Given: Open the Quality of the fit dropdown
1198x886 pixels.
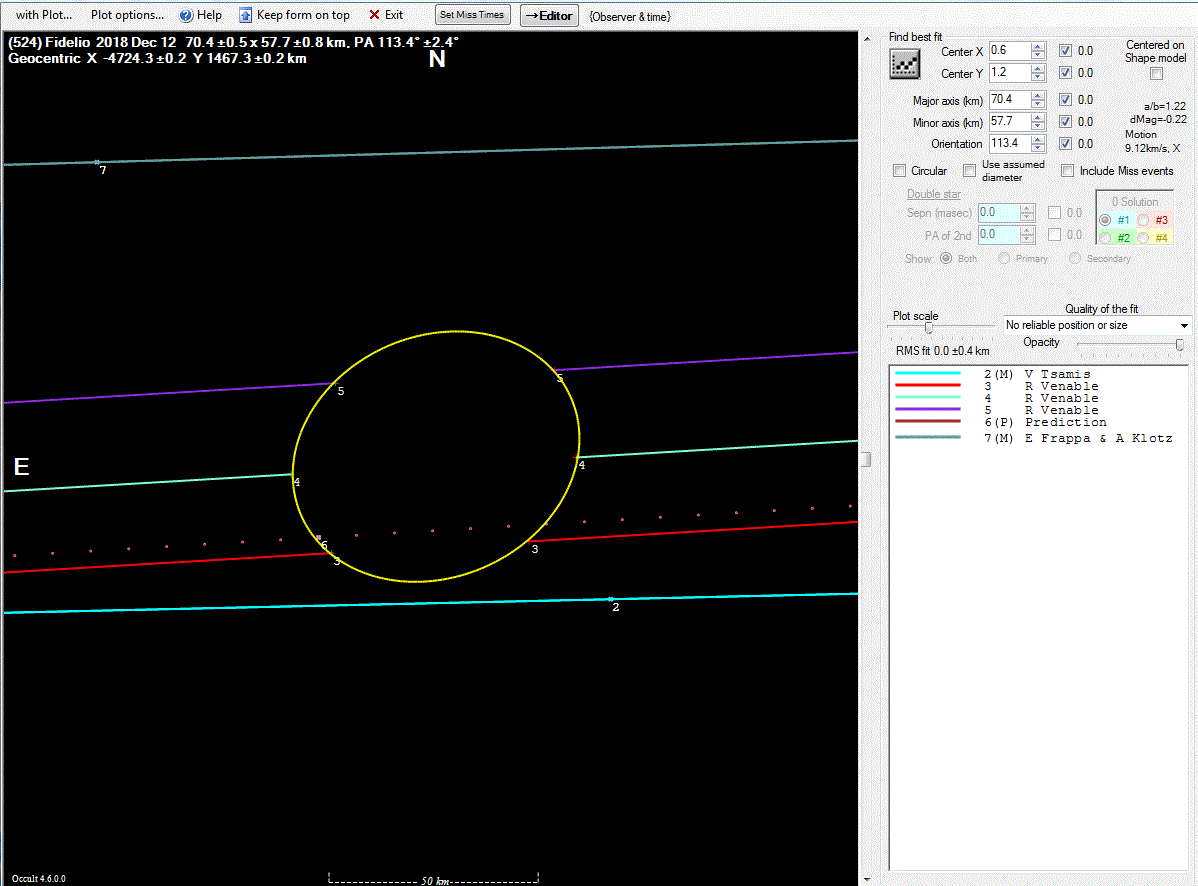Looking at the screenshot, I should tap(1097, 325).
